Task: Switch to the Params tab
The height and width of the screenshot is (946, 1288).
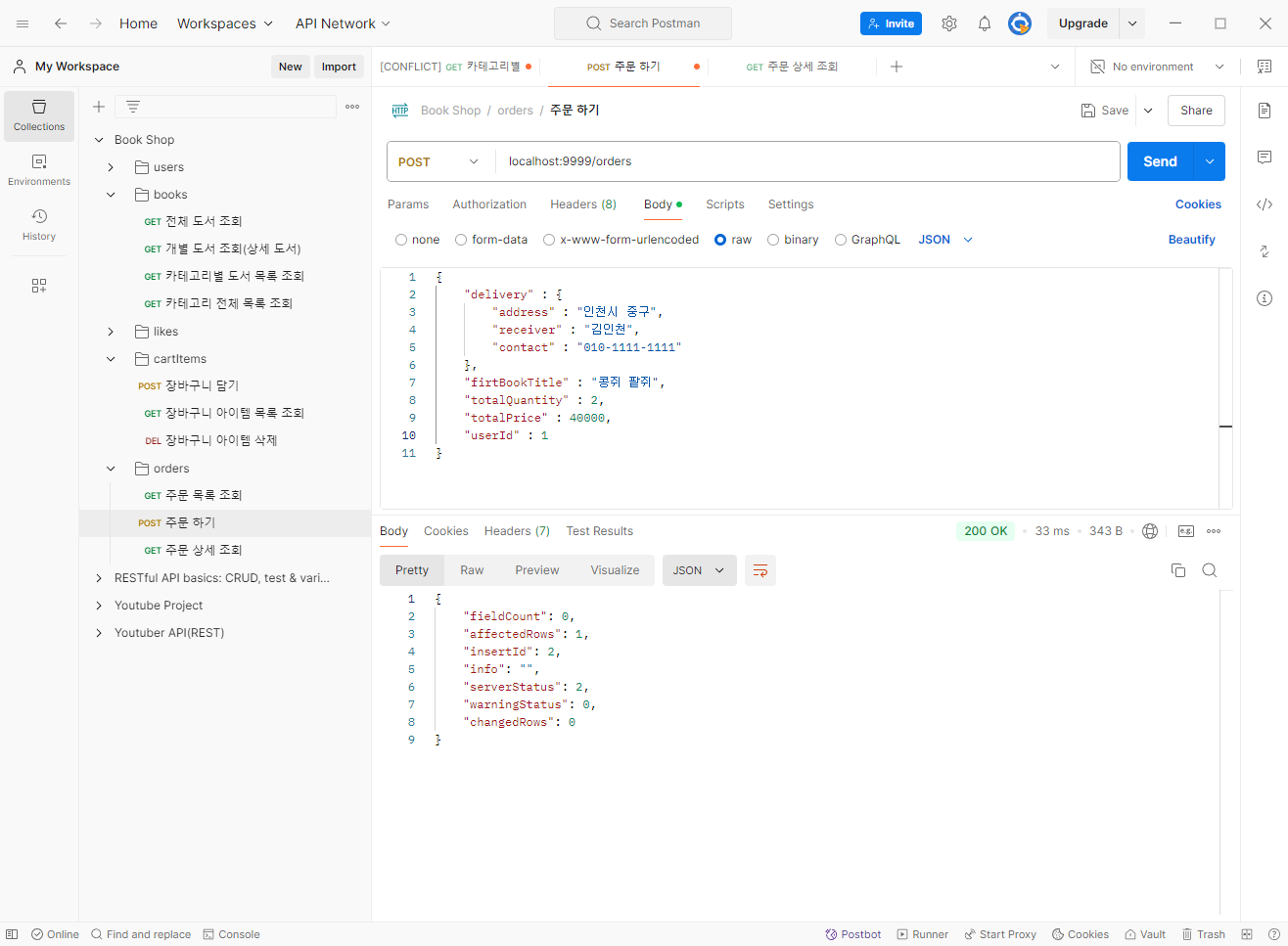Action: point(408,204)
